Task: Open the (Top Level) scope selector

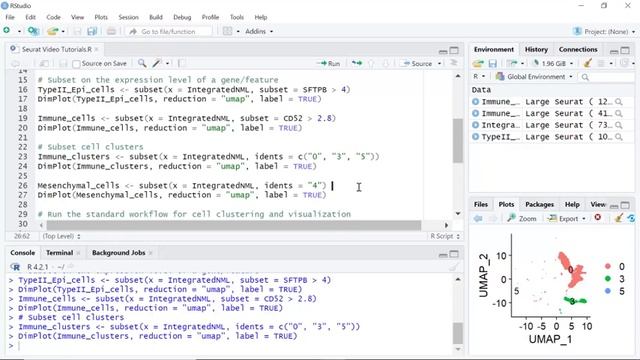Action: point(62,236)
